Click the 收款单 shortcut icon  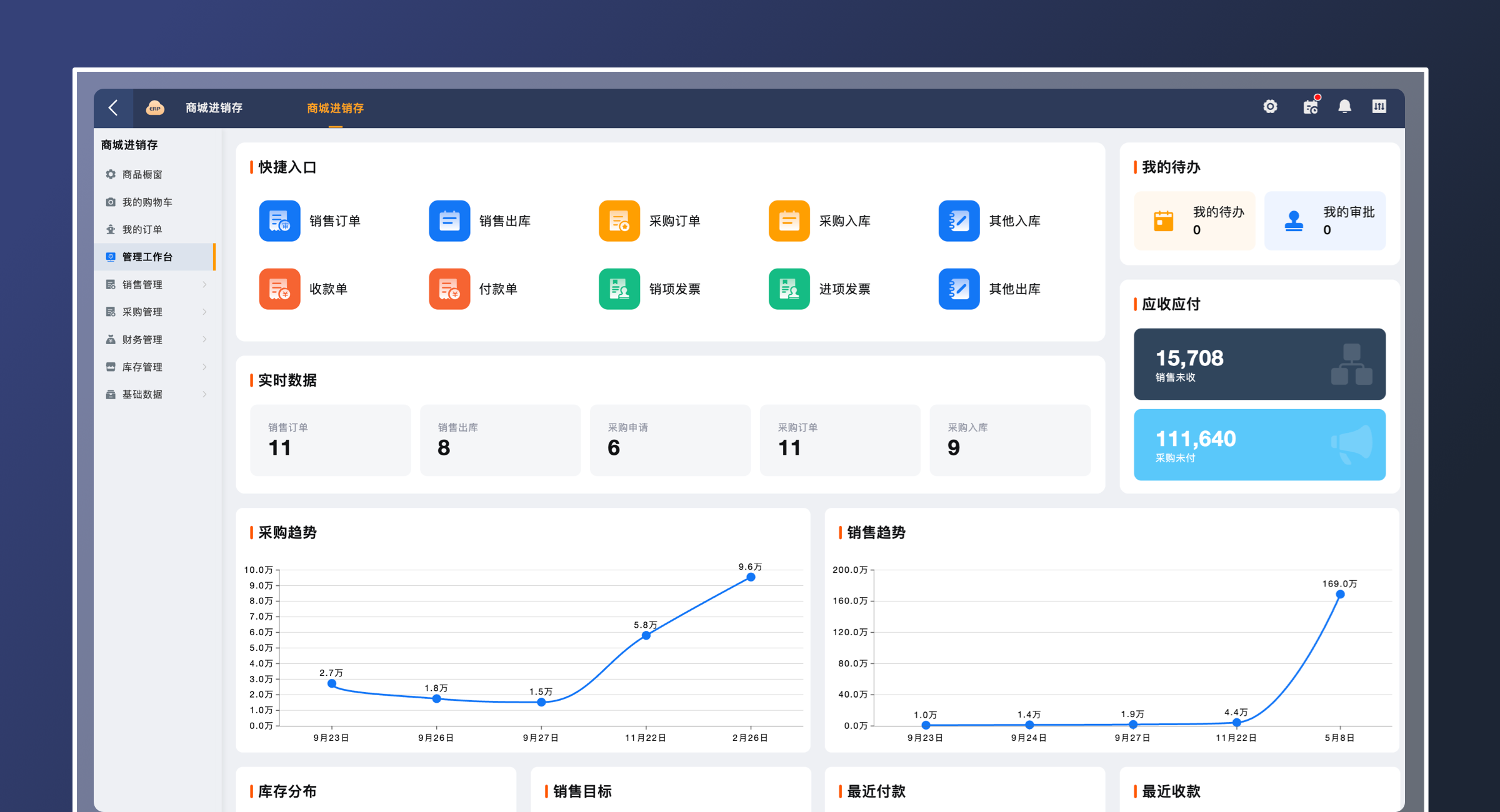279,289
